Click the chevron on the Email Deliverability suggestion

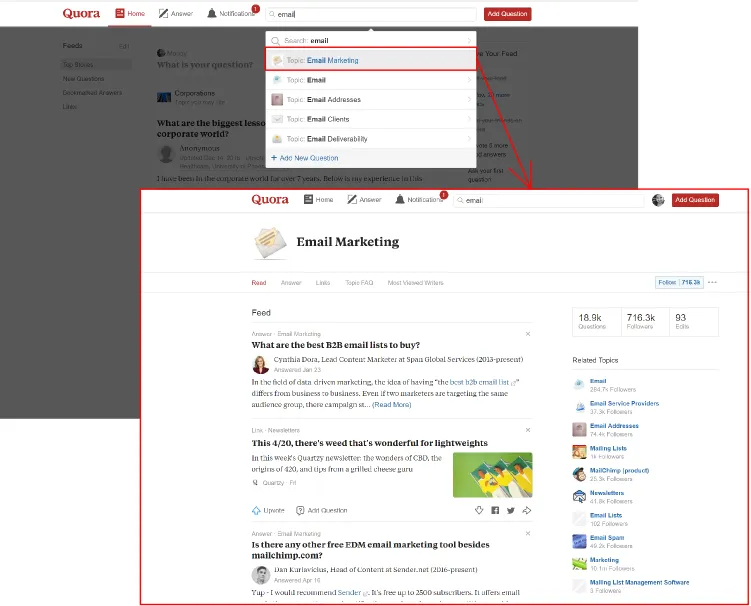[469, 139]
